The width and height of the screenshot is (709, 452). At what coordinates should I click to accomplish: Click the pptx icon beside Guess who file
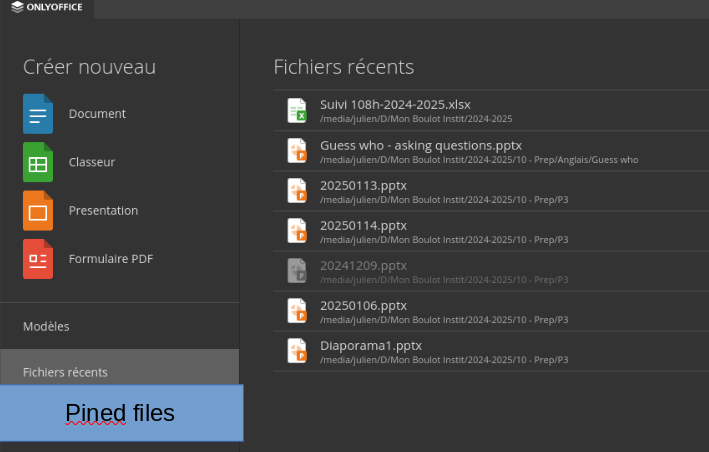(297, 151)
